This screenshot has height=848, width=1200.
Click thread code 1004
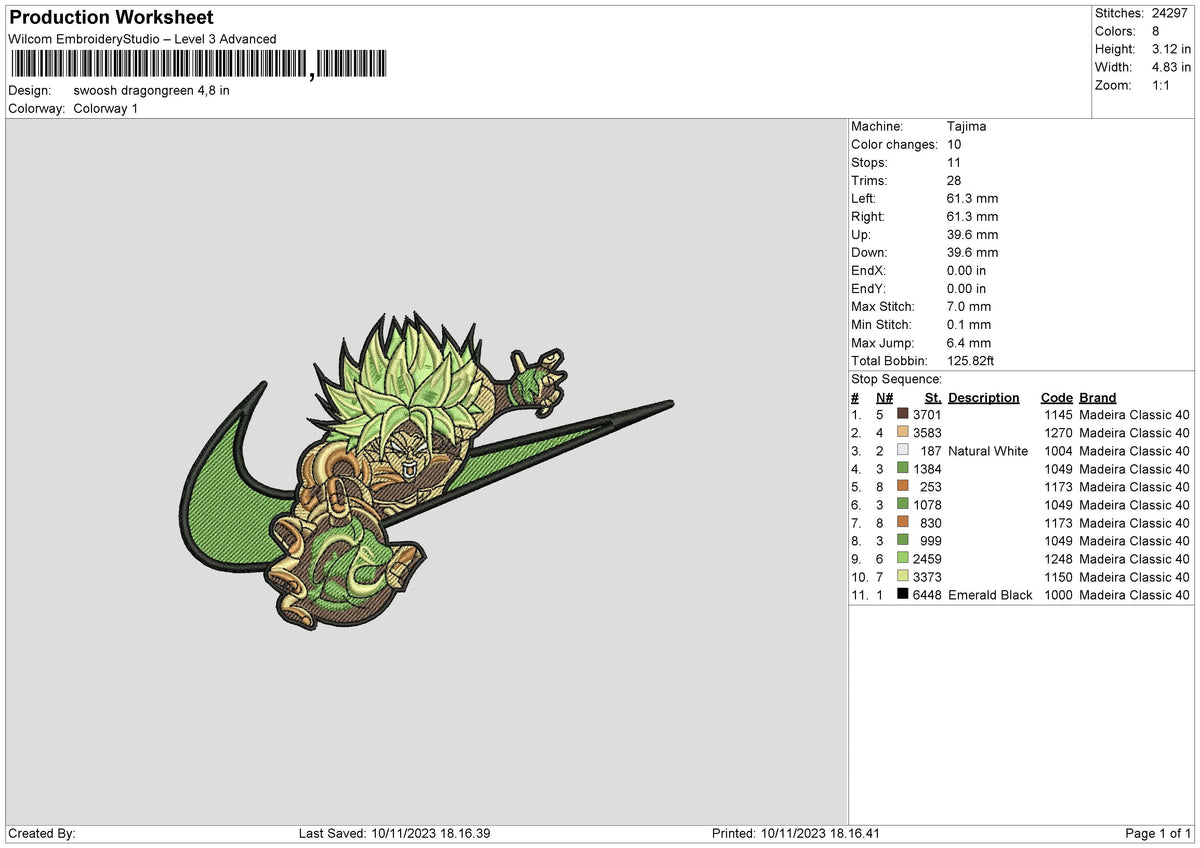pyautogui.click(x=1057, y=451)
